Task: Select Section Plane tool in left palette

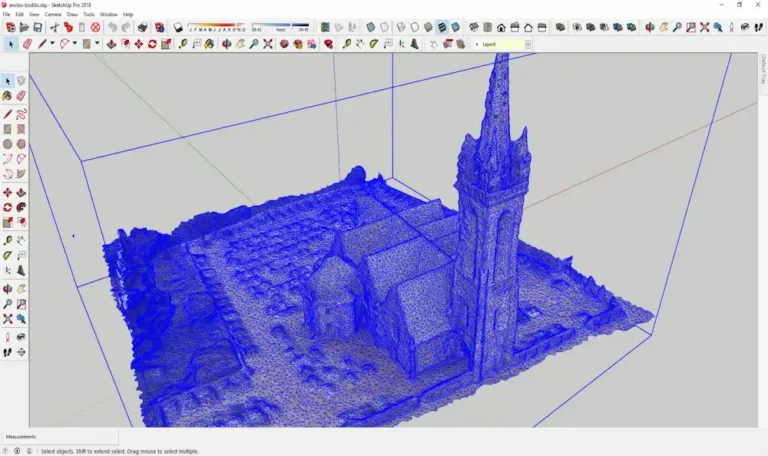Action: click(21, 352)
